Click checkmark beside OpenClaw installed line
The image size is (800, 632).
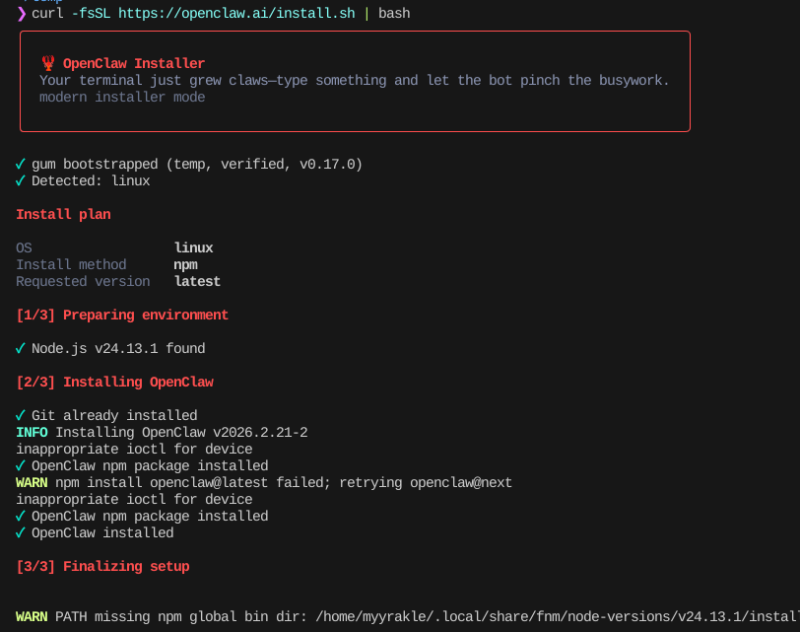coord(21,533)
